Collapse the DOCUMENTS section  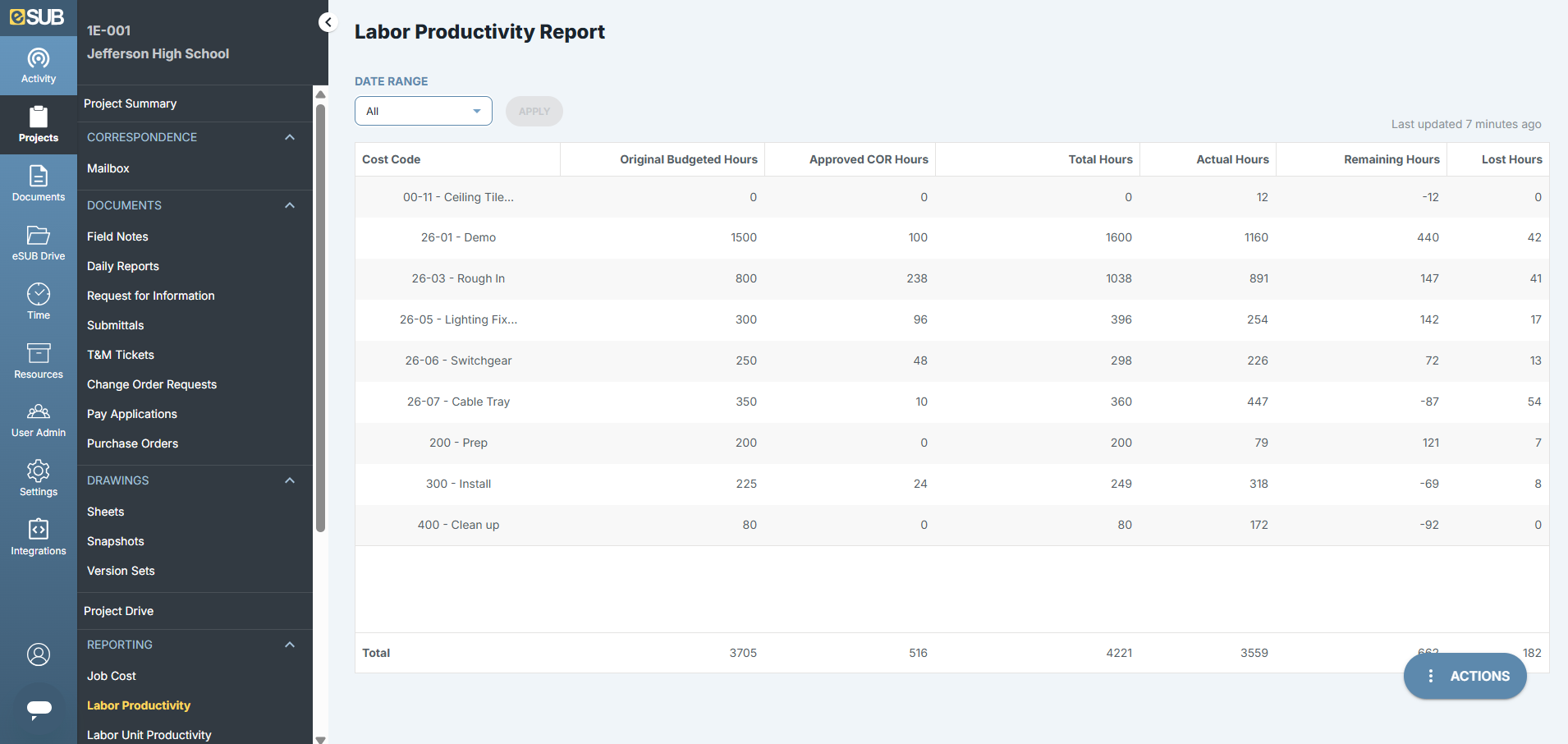[x=289, y=205]
